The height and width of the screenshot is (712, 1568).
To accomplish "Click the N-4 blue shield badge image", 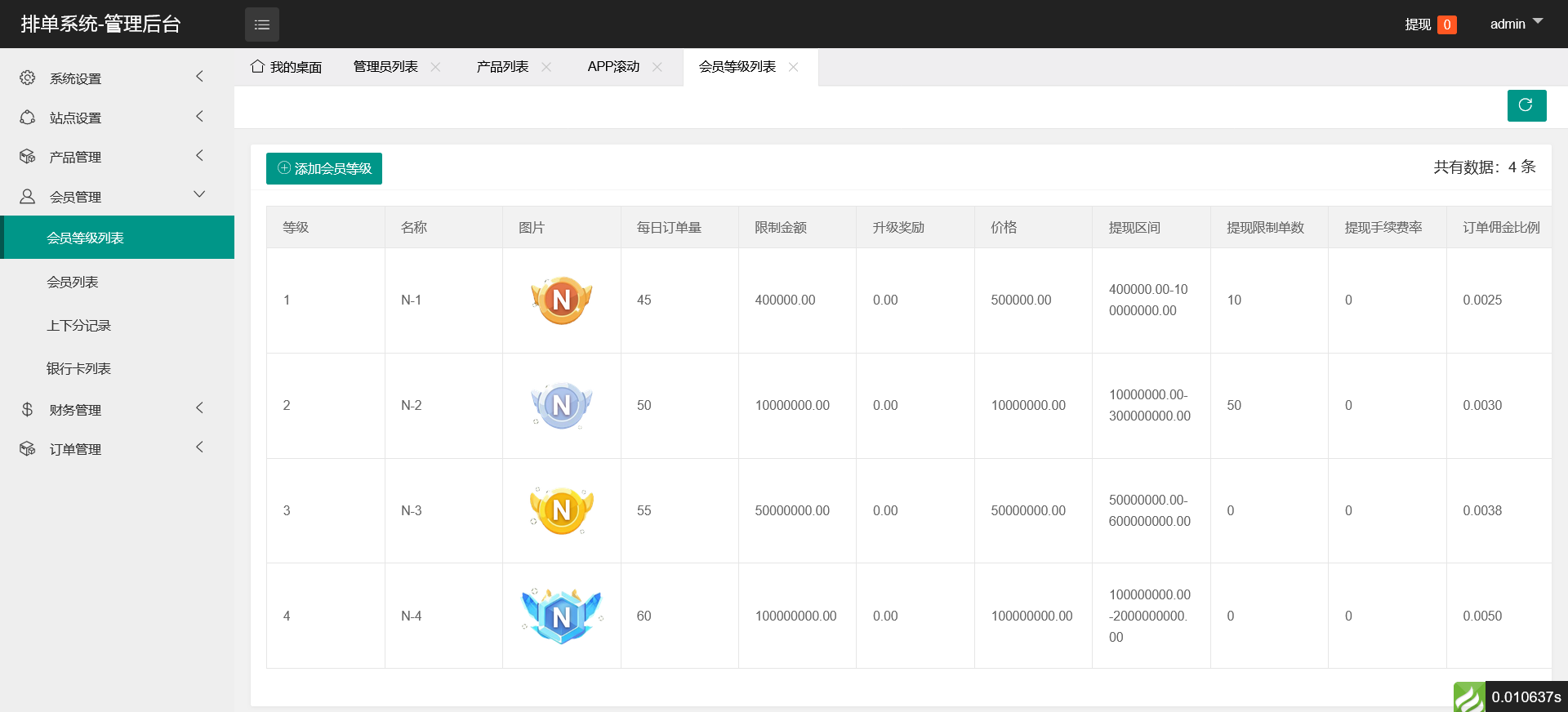I will tap(561, 616).
